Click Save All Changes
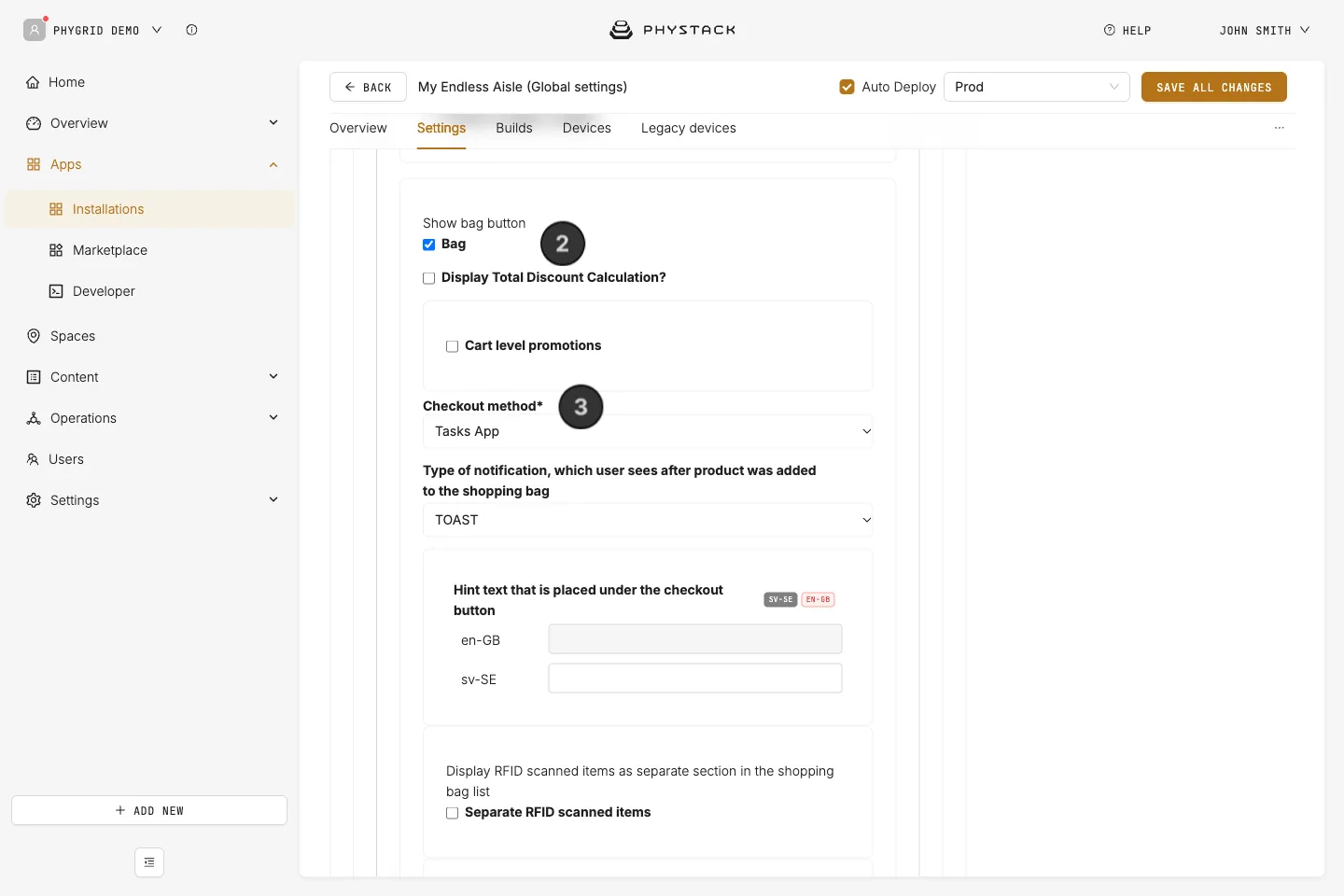Screen dimensions: 1344x896 (1214, 87)
